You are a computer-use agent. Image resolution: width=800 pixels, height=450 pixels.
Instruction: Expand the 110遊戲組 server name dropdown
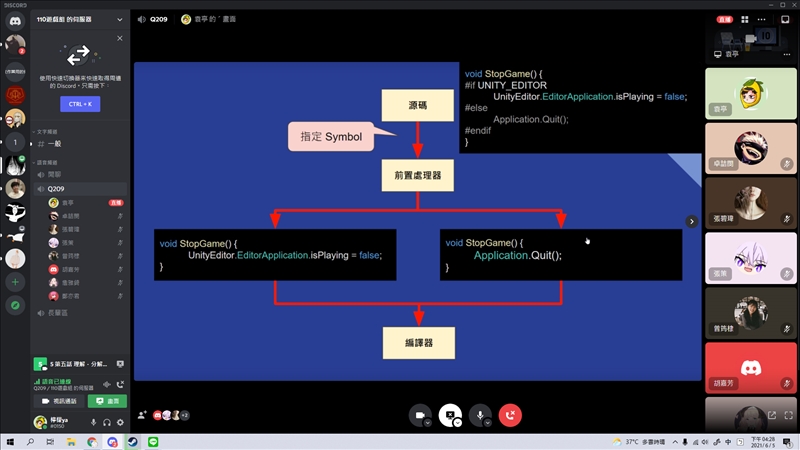(119, 19)
